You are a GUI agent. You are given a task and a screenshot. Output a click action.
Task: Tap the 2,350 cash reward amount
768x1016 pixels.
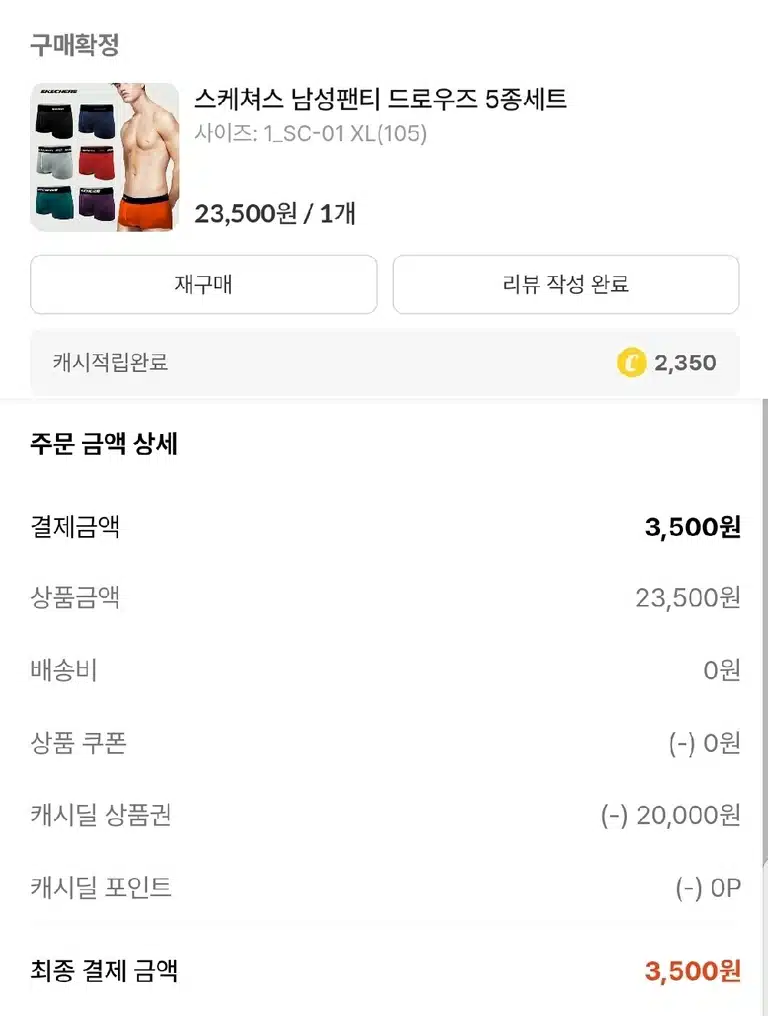(685, 363)
